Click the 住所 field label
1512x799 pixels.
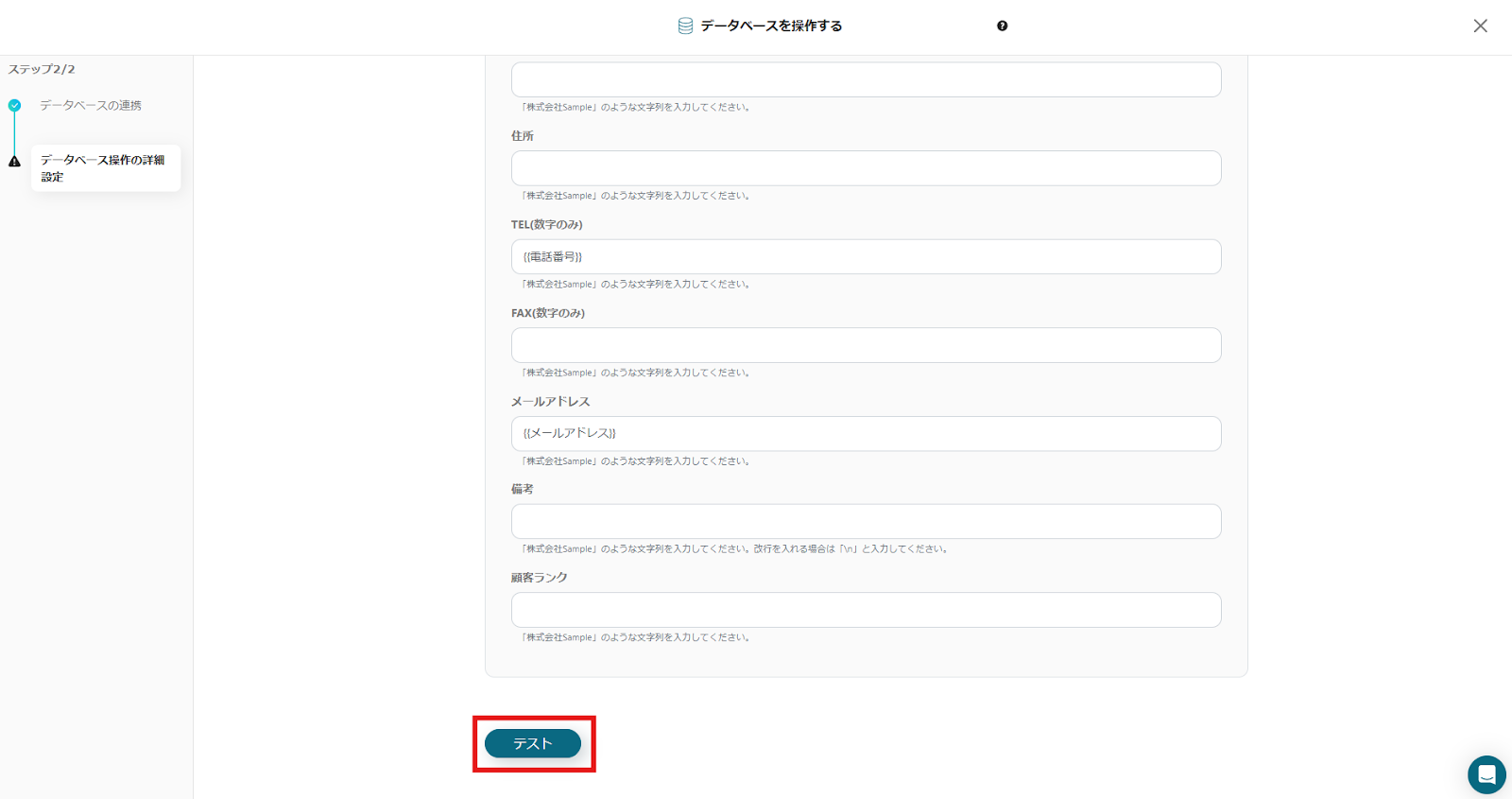[x=523, y=136]
